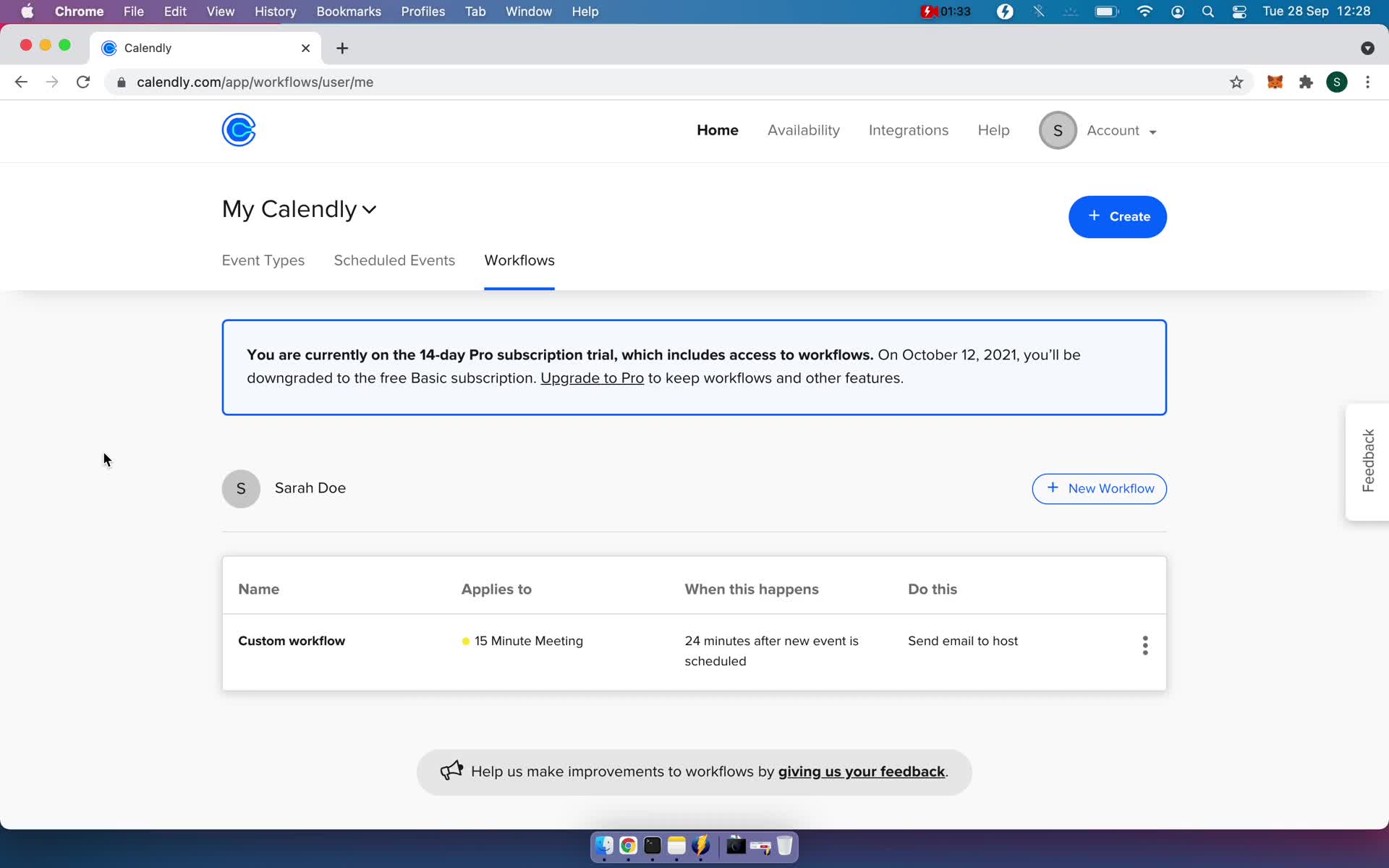Open the Trash in the dock
The image size is (1389, 868).
[x=784, y=846]
